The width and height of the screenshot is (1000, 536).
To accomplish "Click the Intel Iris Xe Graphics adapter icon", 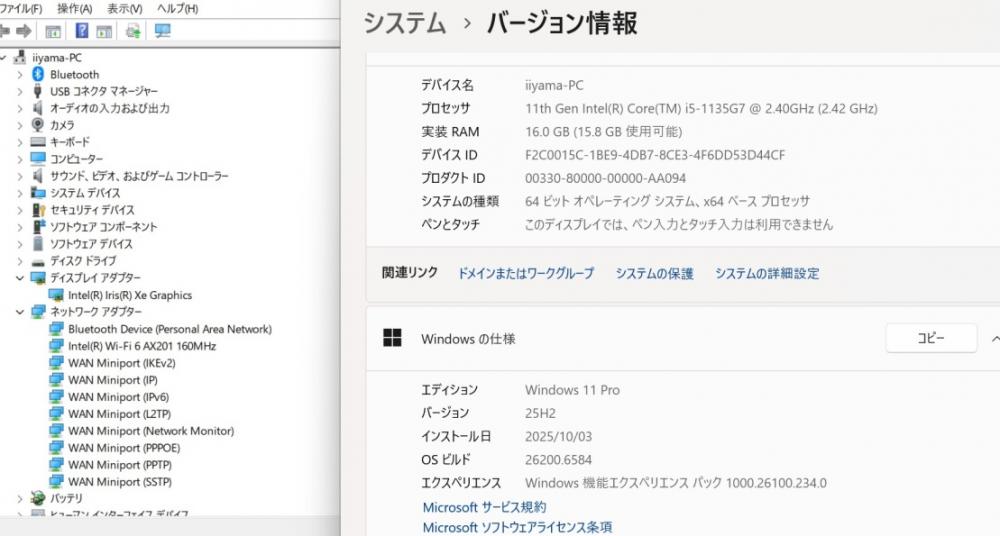I will 57,295.
